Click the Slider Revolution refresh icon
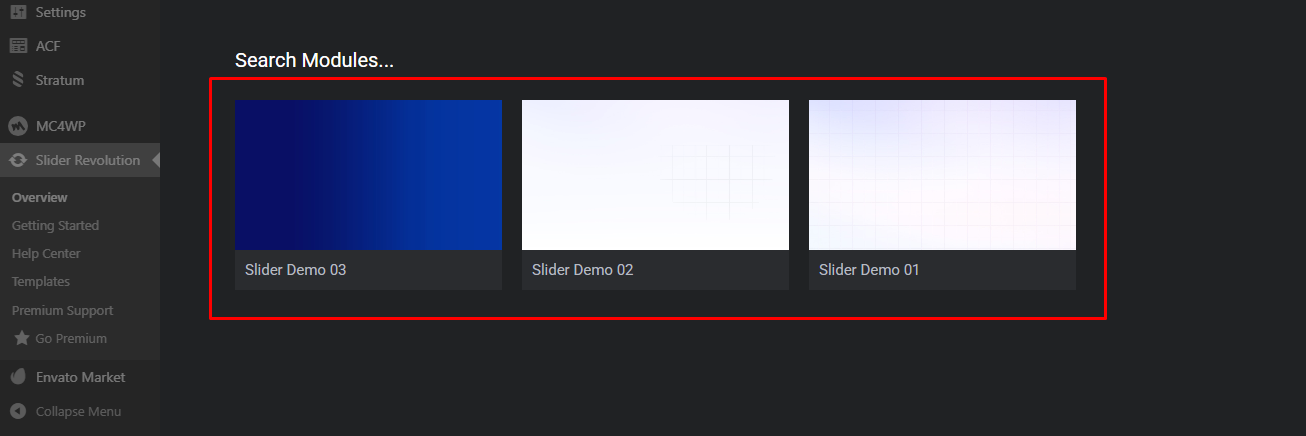The image size is (1306, 436). pyautogui.click(x=18, y=160)
